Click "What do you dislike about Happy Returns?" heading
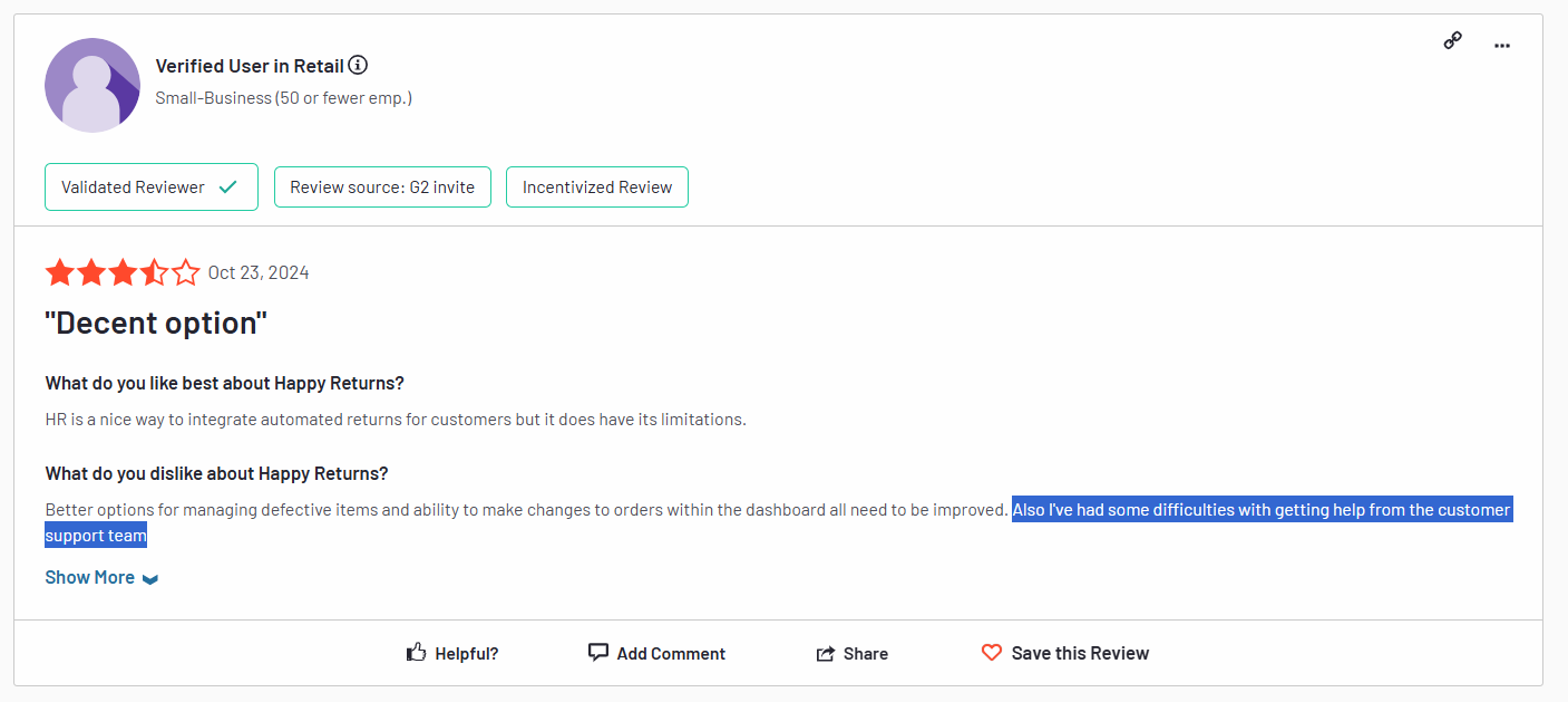The image size is (1568, 702). pos(217,473)
